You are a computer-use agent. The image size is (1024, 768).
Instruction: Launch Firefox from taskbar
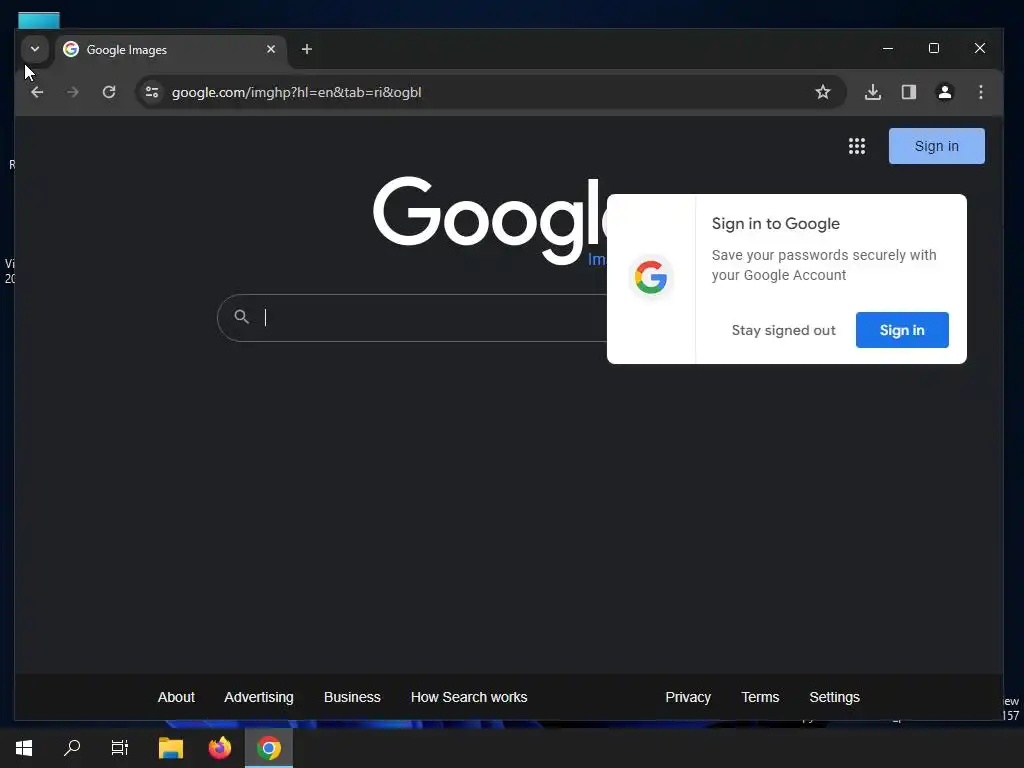pos(219,748)
